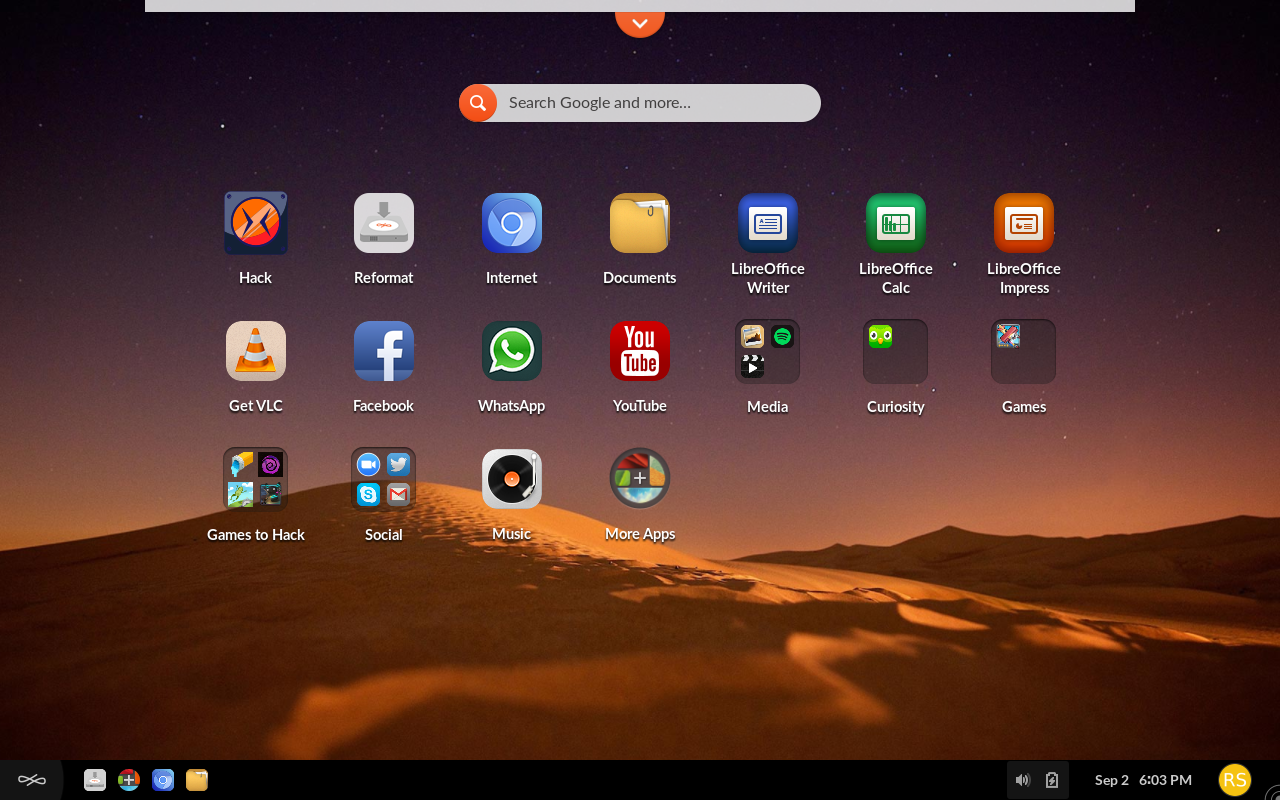Open the Facebook app

(384, 351)
